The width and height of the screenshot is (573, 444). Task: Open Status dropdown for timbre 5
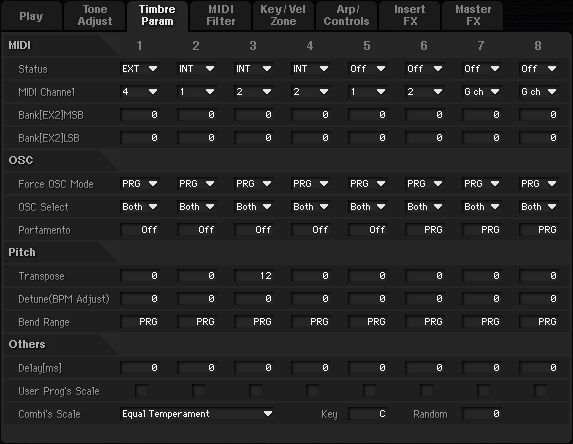[367, 69]
